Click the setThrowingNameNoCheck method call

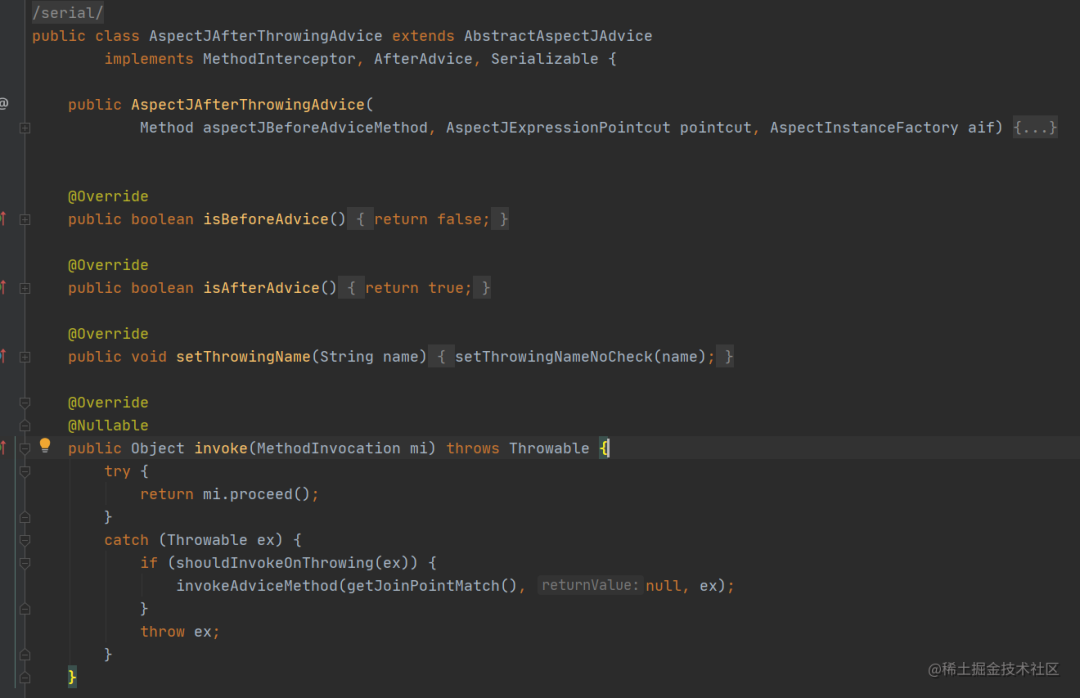[554, 357]
